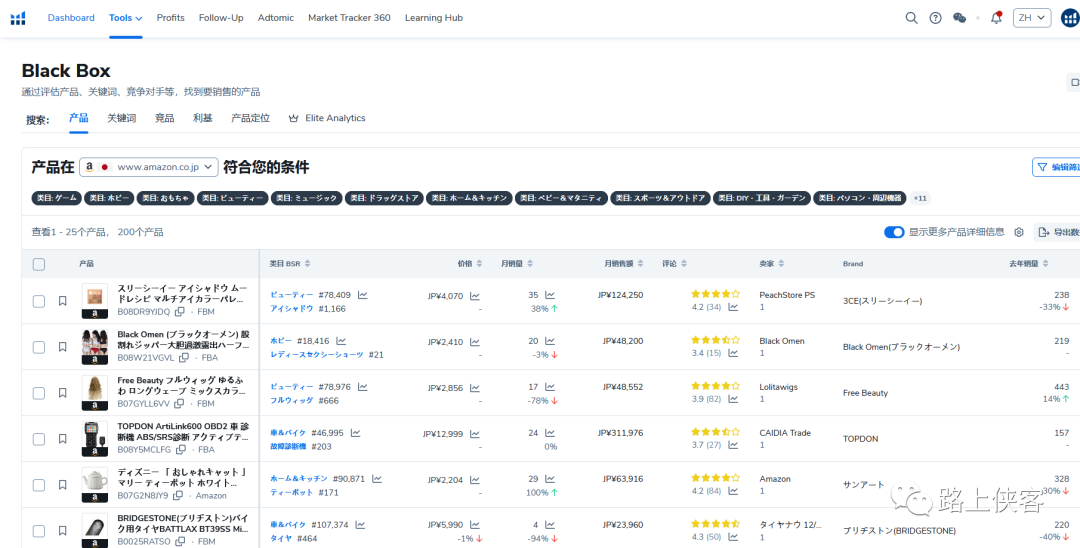Click the 导出数据 export button
The width and height of the screenshot is (1080, 548).
tap(1057, 233)
